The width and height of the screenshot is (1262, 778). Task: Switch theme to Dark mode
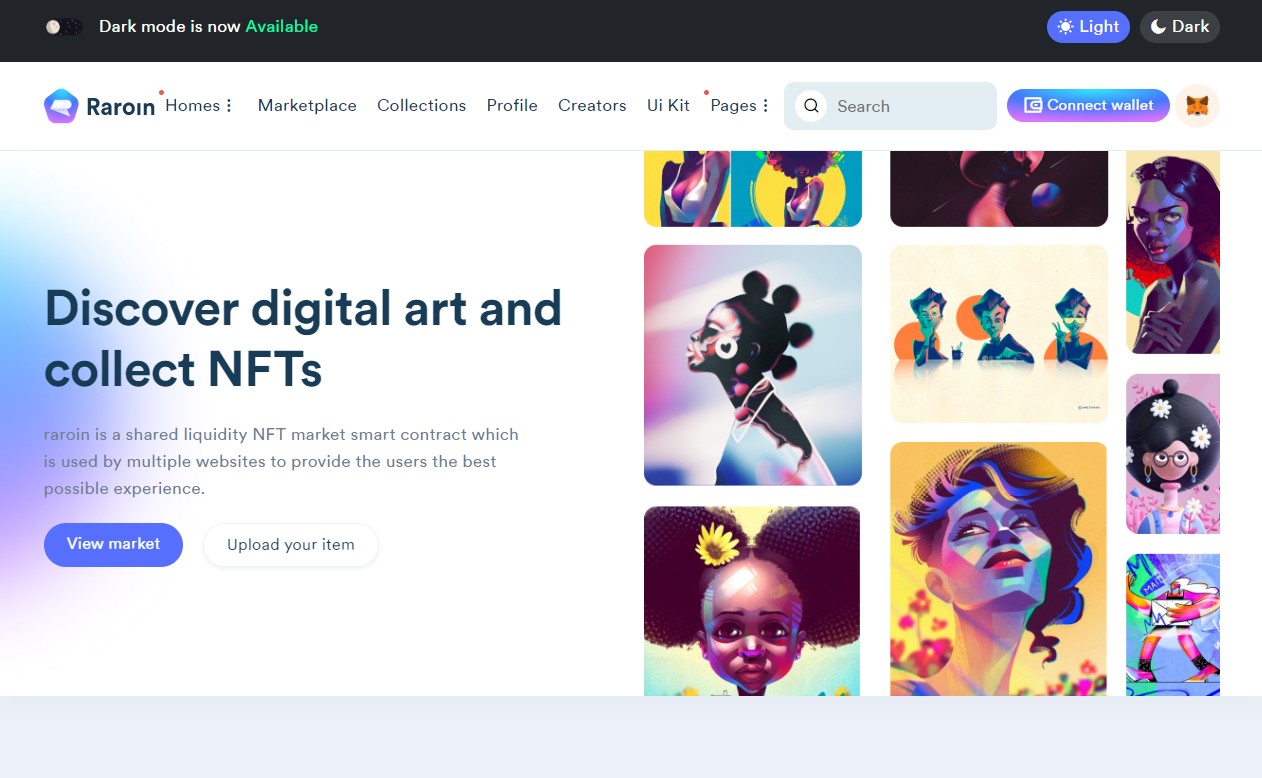(1180, 27)
